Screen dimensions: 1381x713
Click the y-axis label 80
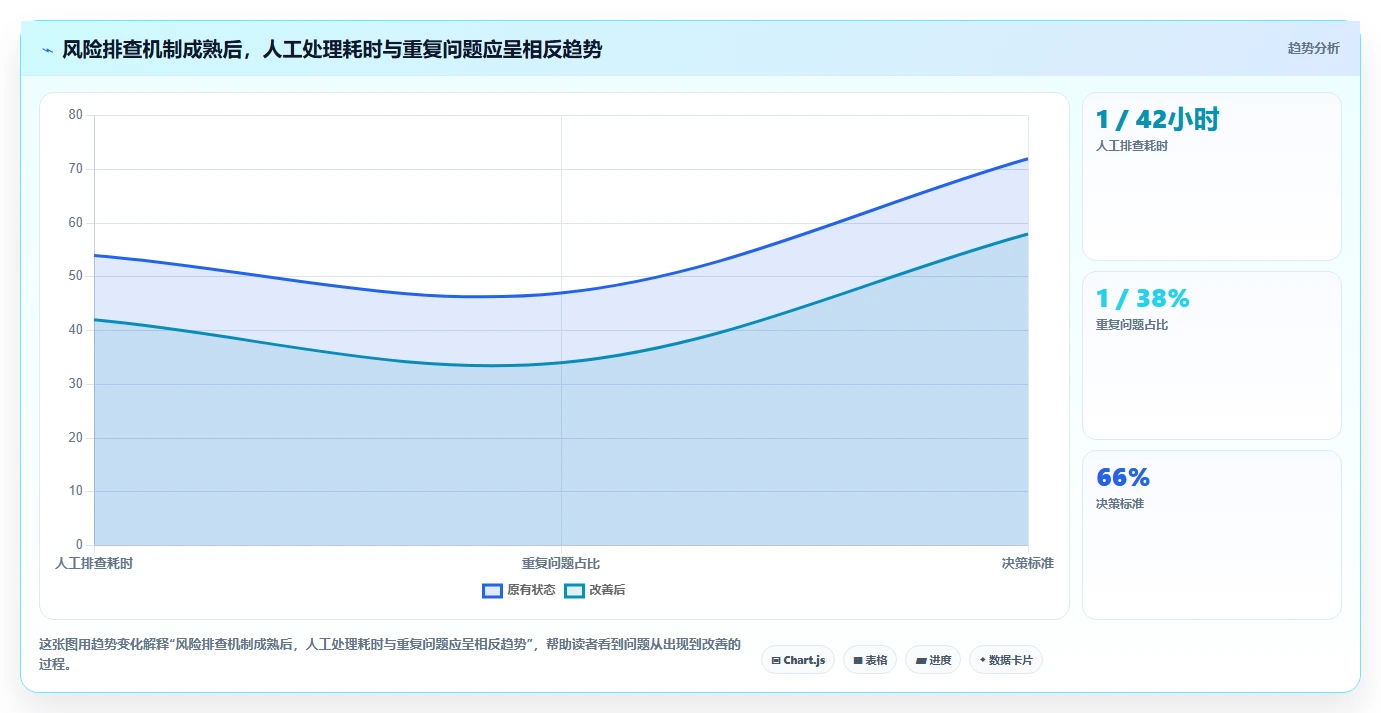[76, 115]
